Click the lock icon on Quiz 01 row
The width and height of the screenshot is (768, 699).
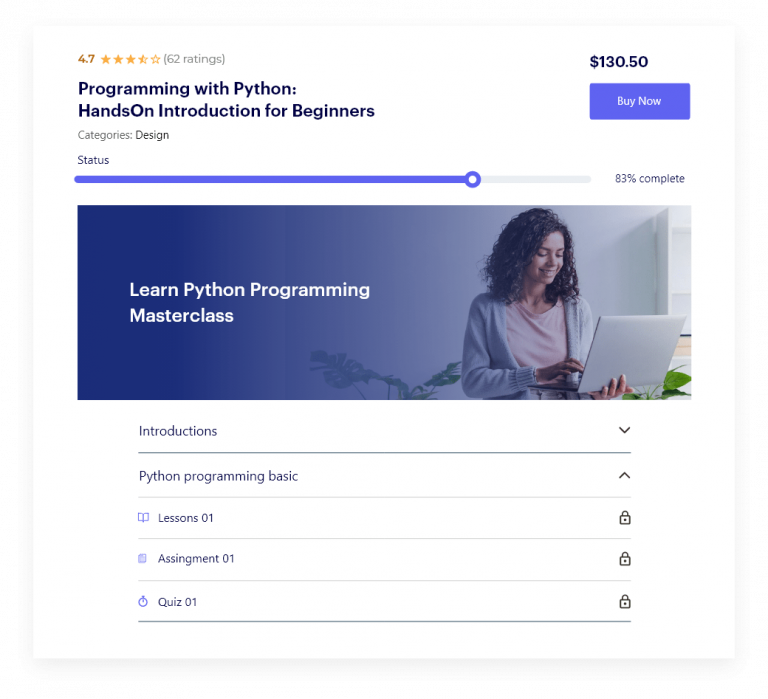pyautogui.click(x=624, y=601)
